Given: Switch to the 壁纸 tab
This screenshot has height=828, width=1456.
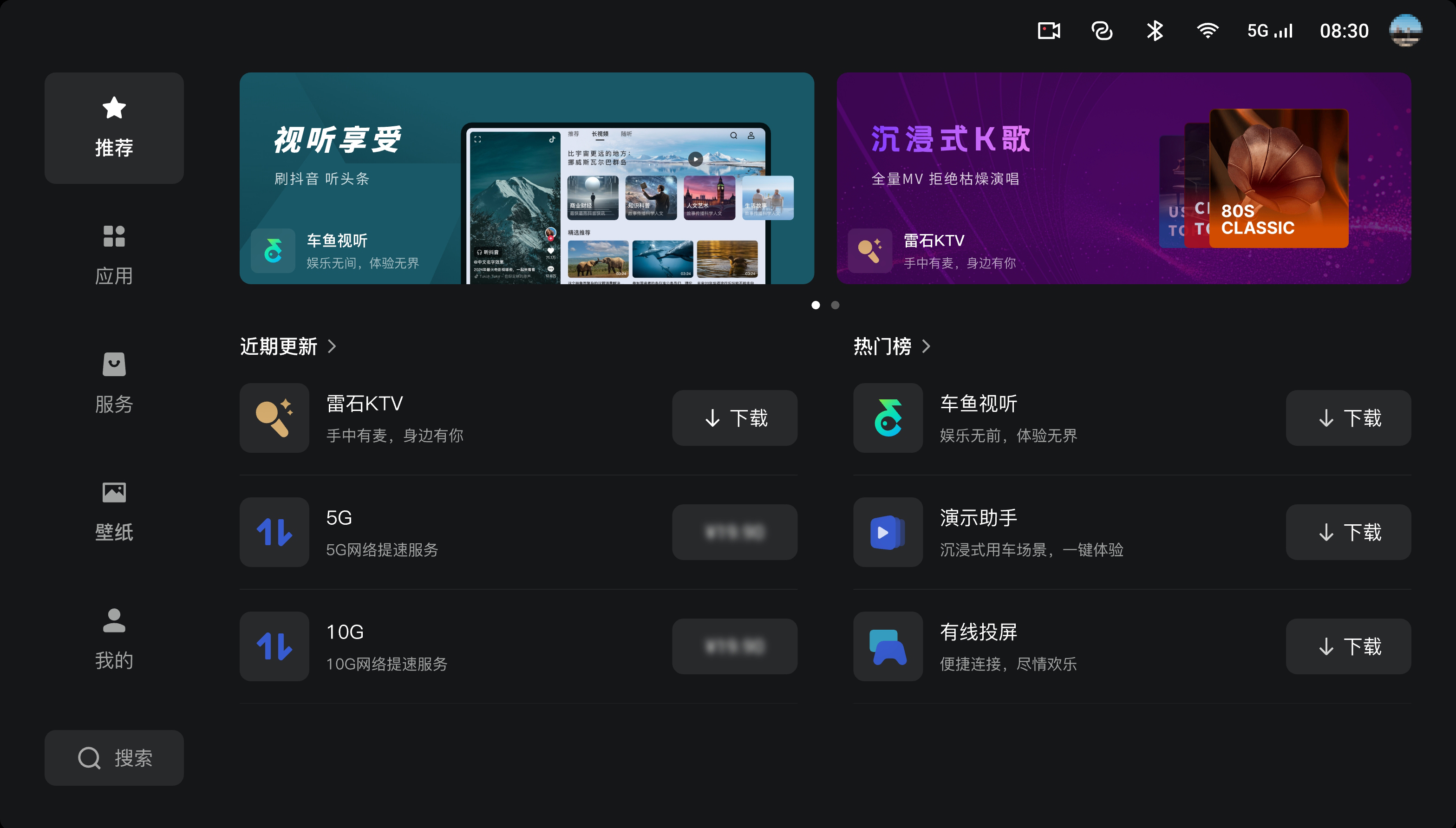Looking at the screenshot, I should pos(114,511).
